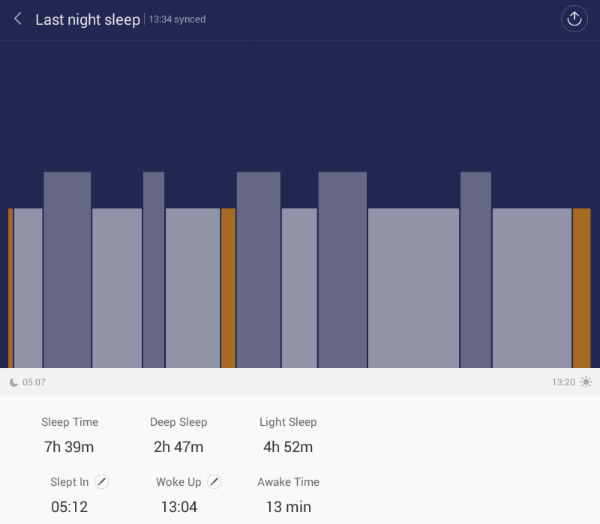This screenshot has width=600, height=524.
Task: Select the first tall deep sleep bar
Action: point(67,270)
